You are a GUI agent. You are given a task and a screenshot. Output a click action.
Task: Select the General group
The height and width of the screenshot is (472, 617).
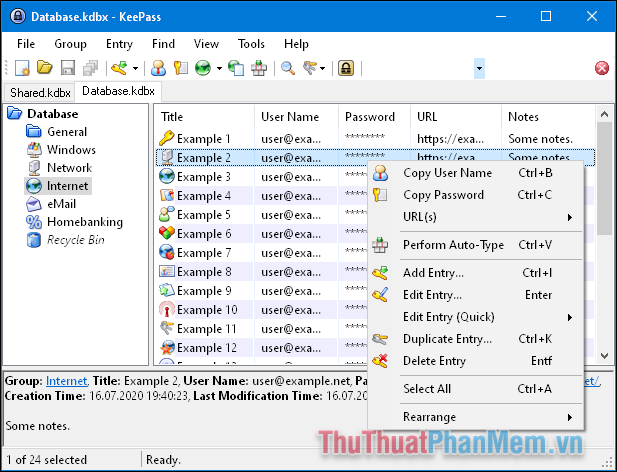[67, 132]
